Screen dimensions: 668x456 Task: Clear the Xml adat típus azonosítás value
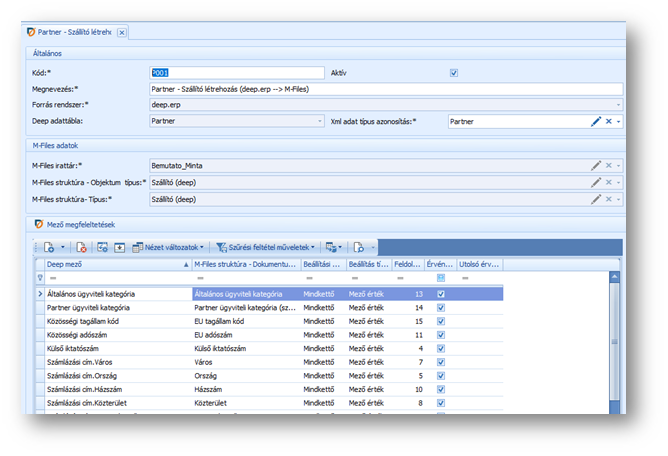(x=608, y=121)
